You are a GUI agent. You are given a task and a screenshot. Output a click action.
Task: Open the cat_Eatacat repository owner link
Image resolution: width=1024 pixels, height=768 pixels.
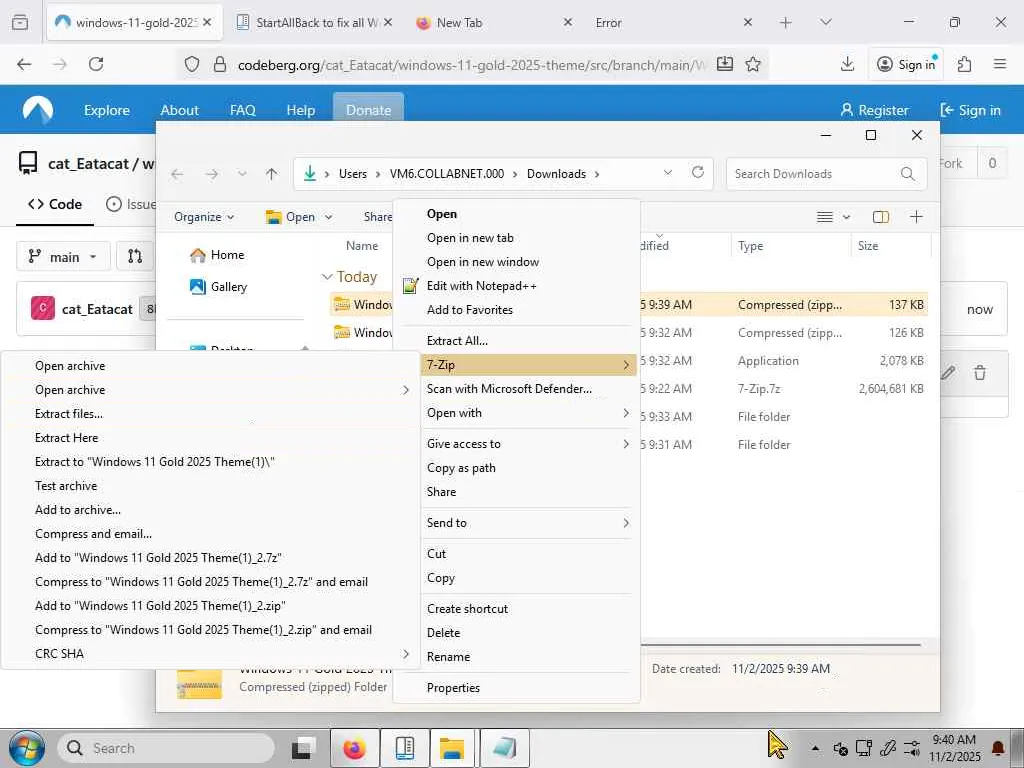pos(88,163)
